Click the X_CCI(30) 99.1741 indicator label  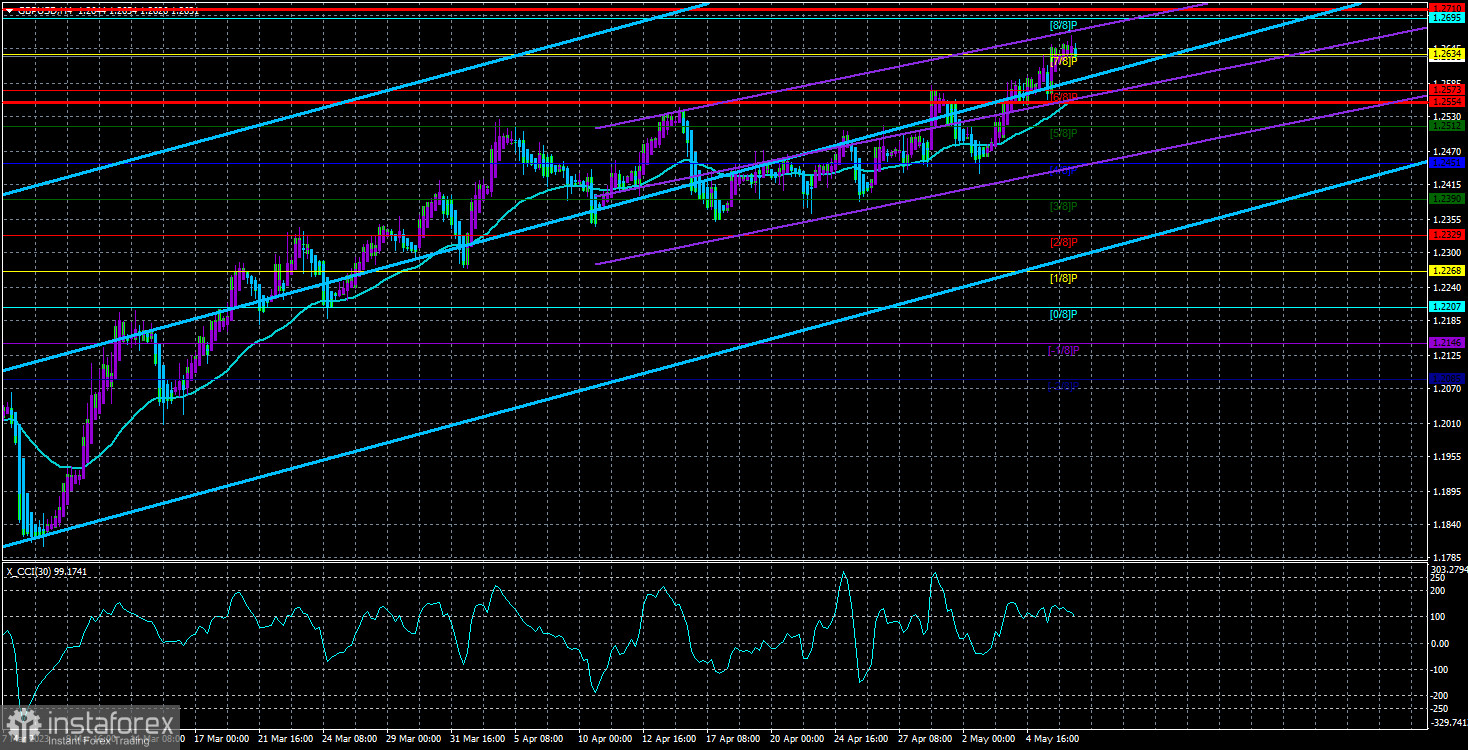tap(48, 571)
